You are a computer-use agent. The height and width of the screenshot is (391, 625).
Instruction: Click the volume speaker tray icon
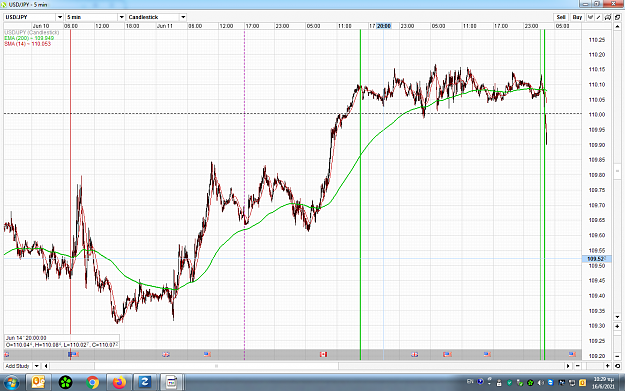pos(540,383)
